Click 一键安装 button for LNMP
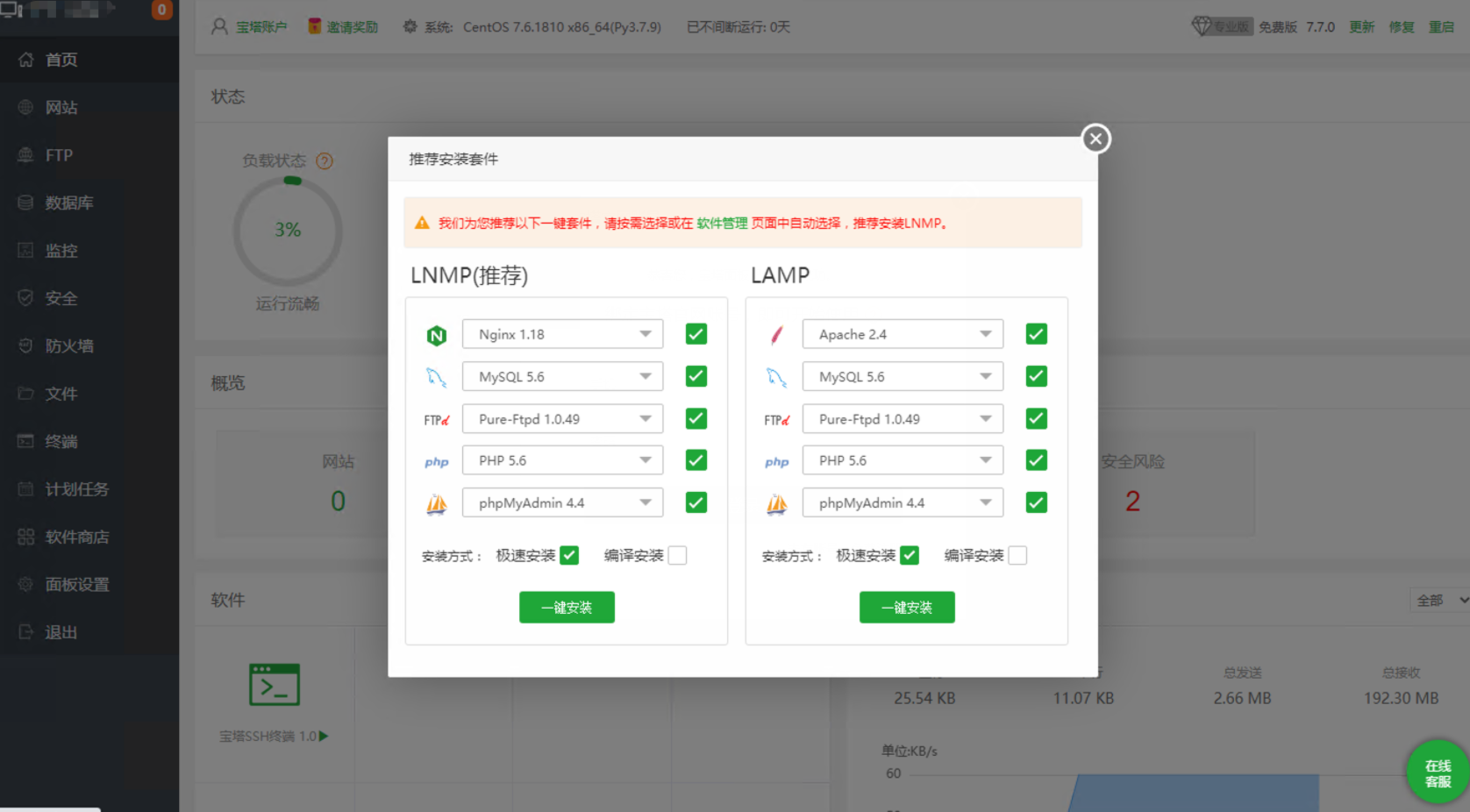This screenshot has width=1470, height=812. click(x=567, y=607)
